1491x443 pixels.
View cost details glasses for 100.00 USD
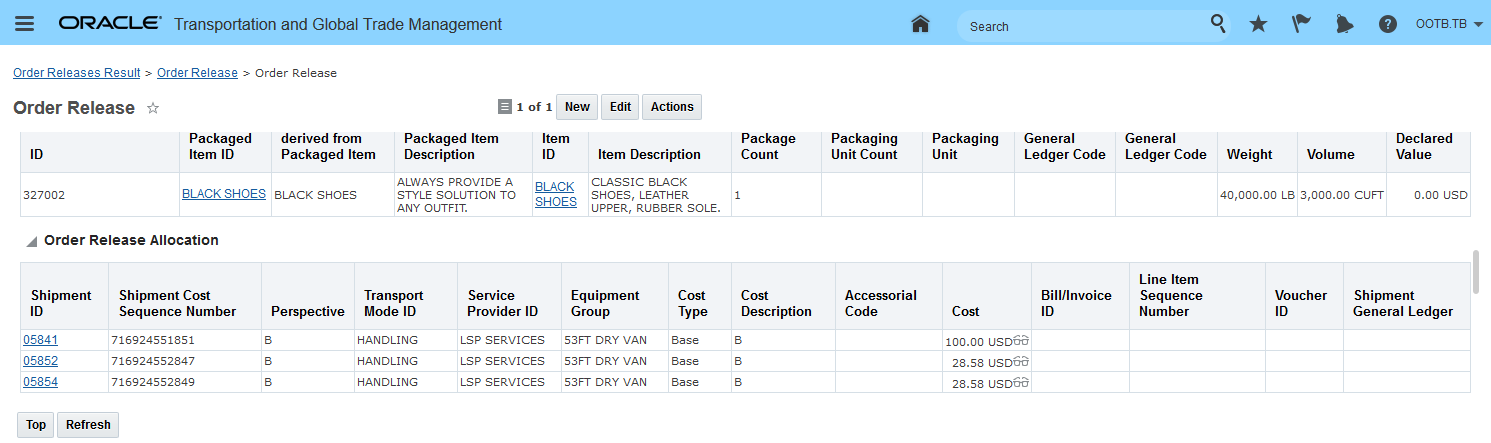[x=1021, y=340]
